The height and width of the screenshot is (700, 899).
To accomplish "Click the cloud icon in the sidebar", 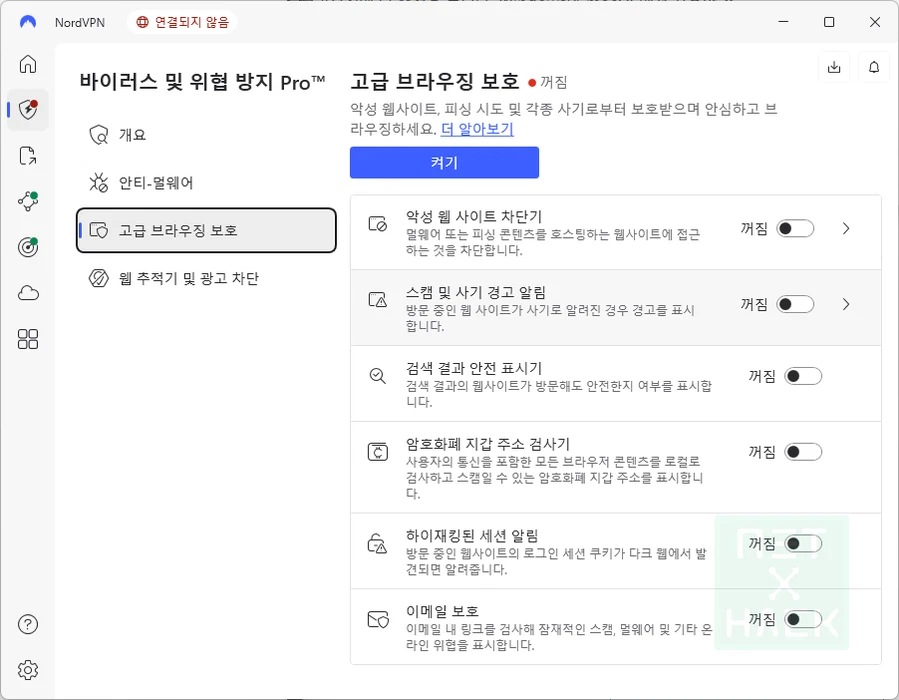I will [x=28, y=293].
